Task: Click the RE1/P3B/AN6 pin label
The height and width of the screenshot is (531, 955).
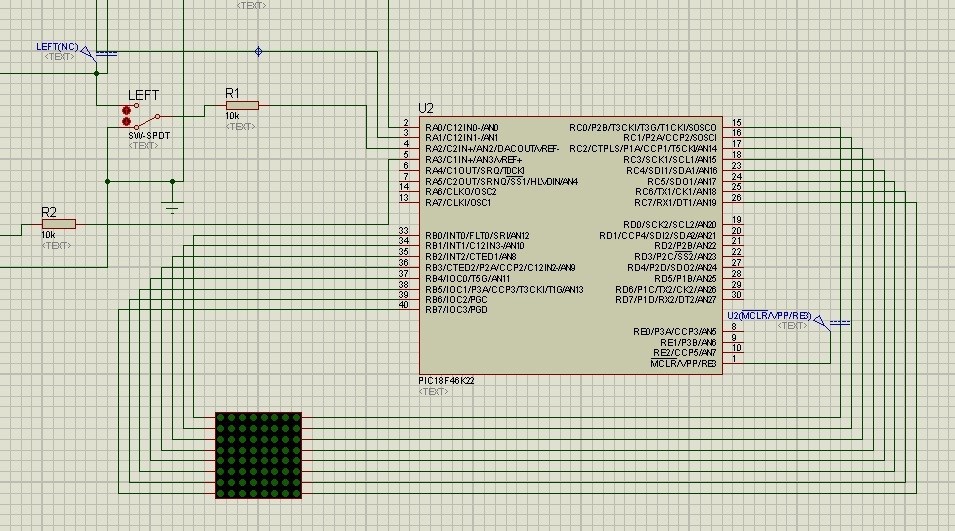Action: click(x=688, y=342)
